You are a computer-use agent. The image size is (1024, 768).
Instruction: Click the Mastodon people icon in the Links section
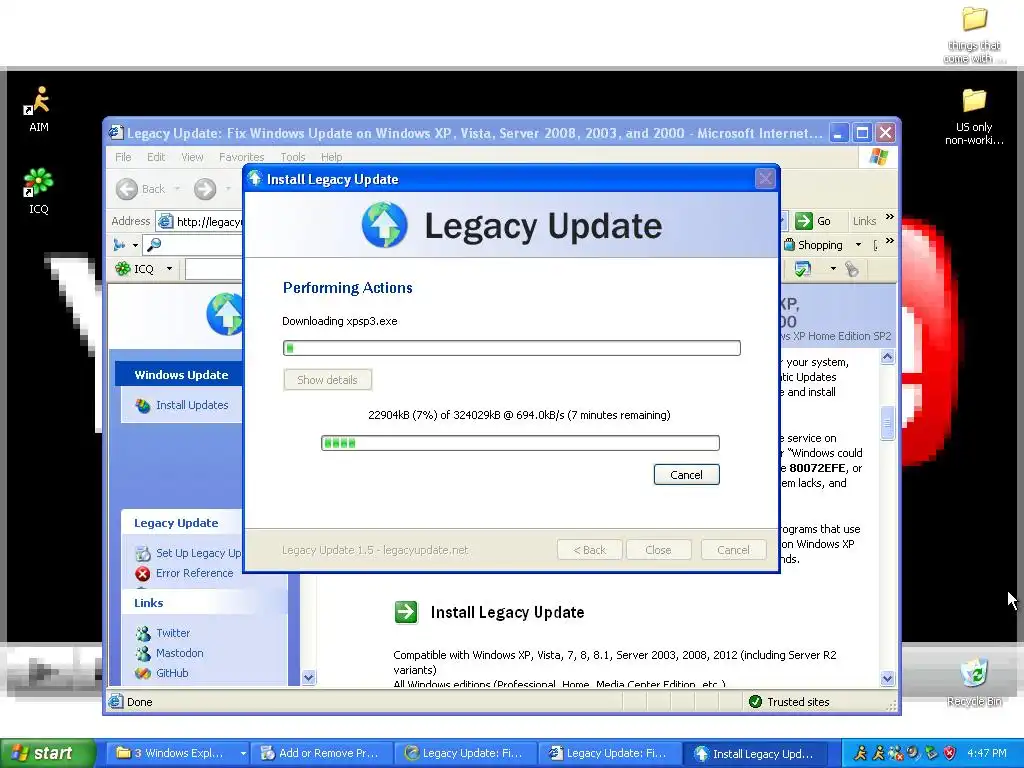(143, 653)
